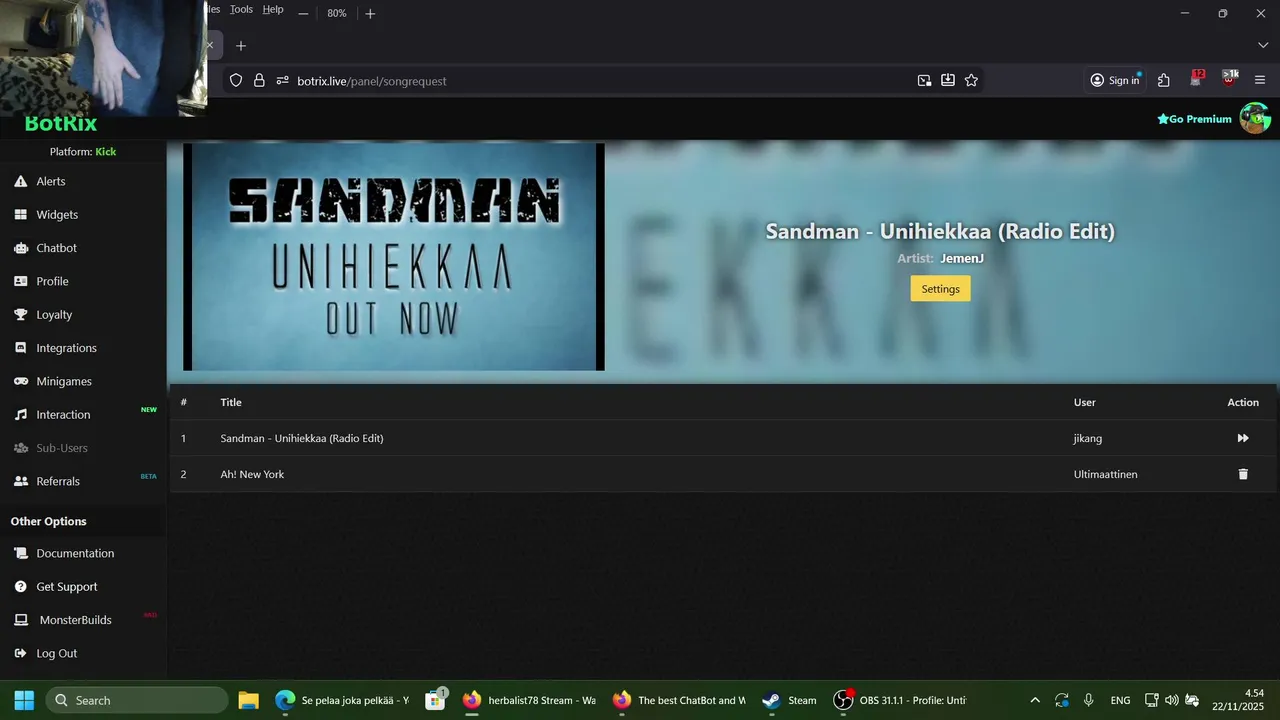Open the clock showing 22/11/2025
This screenshot has width=1280, height=720.
[1238, 700]
